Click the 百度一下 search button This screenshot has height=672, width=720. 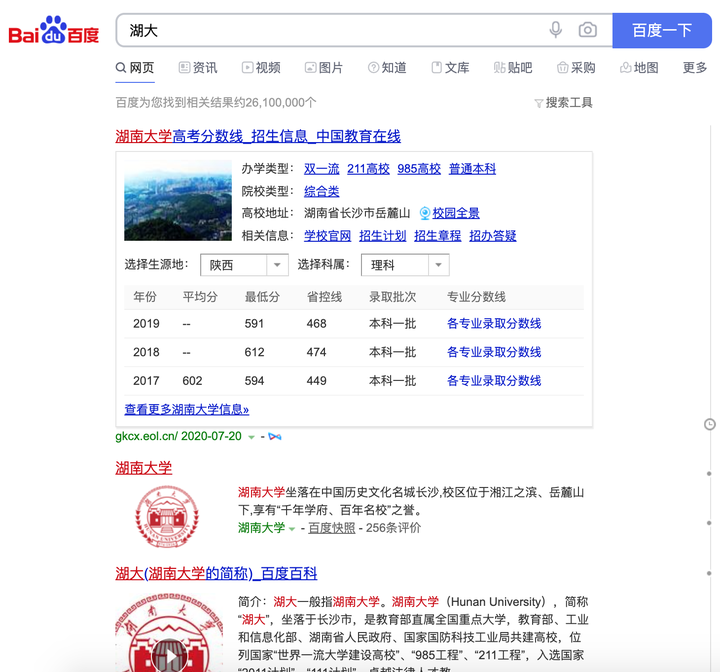point(662,30)
